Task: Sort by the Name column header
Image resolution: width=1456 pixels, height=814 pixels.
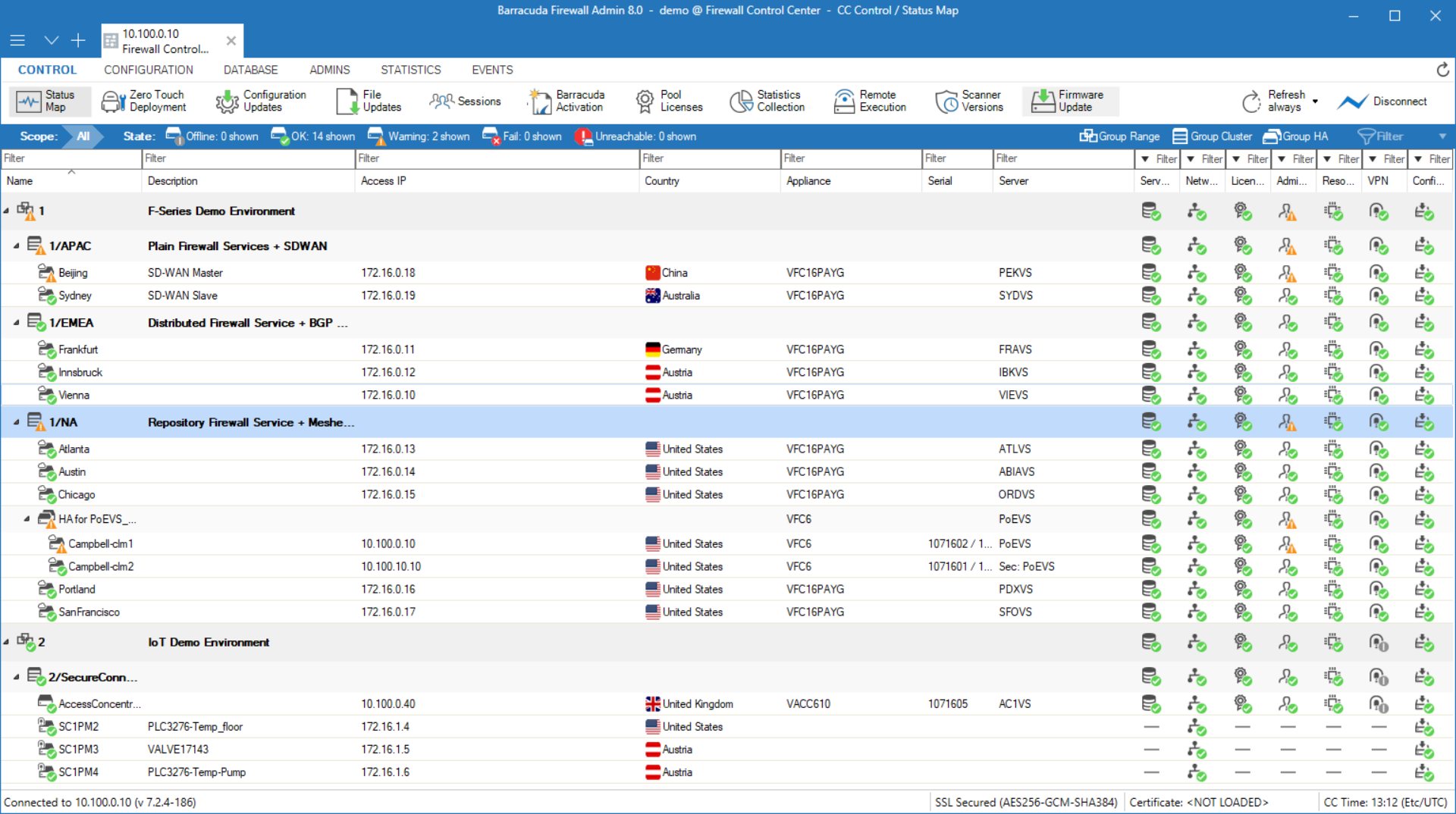Action: 71,181
